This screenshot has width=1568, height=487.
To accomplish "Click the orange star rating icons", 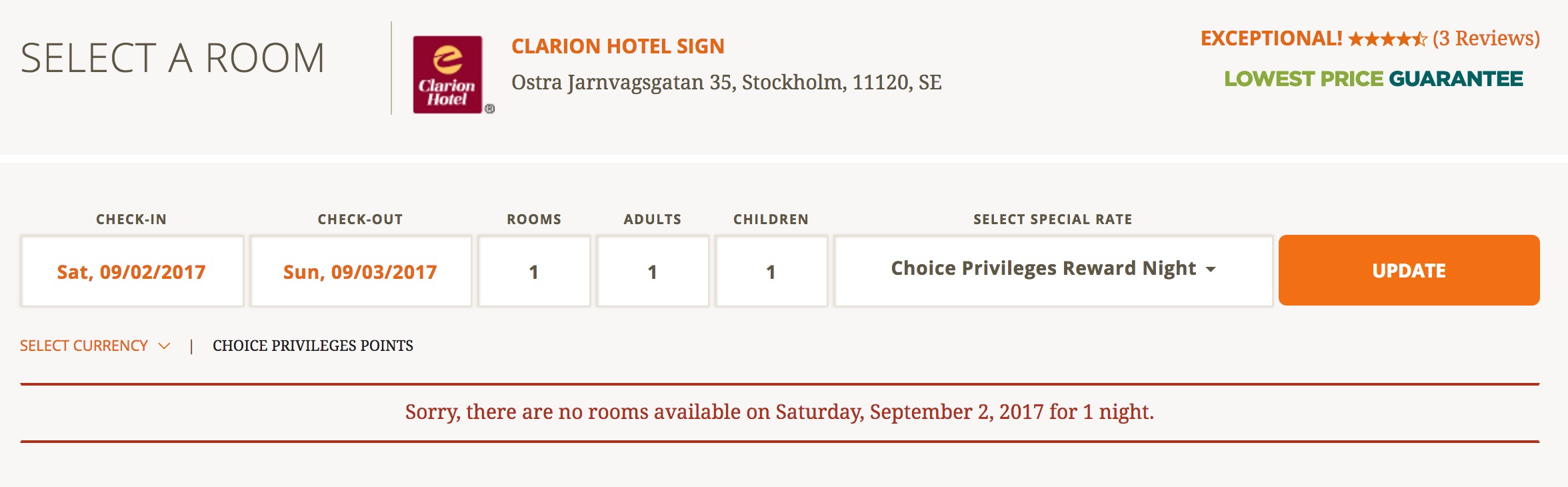I will 1387,39.
